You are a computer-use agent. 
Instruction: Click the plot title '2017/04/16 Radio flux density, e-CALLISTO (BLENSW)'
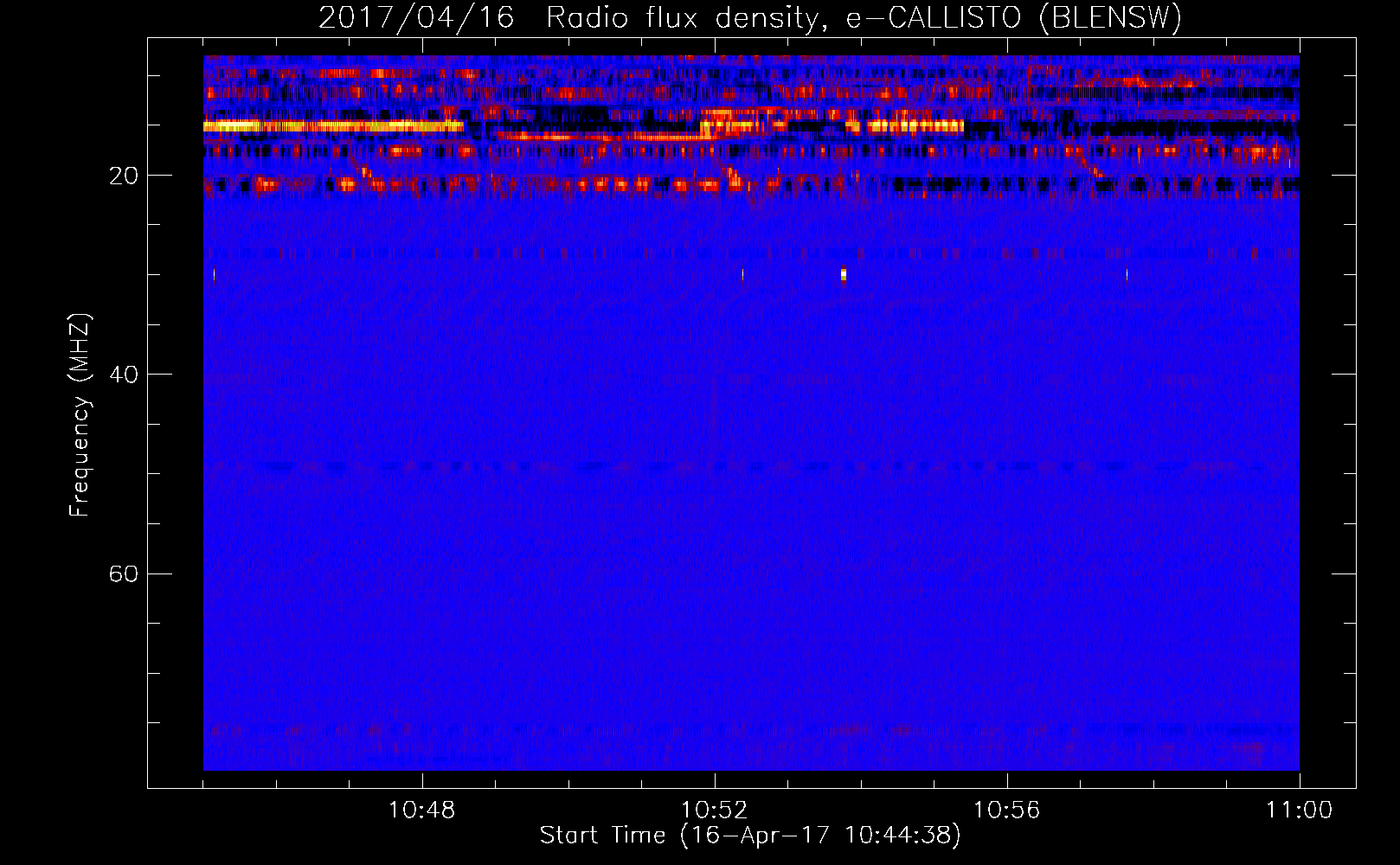click(x=750, y=17)
